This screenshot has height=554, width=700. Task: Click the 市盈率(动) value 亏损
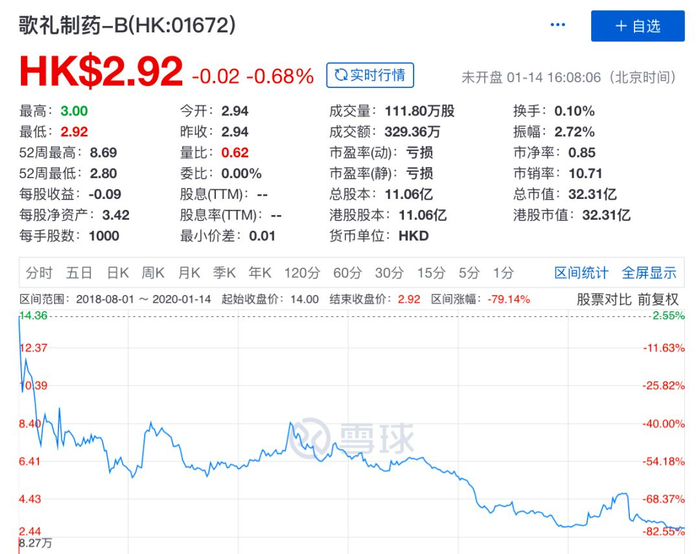click(419, 153)
